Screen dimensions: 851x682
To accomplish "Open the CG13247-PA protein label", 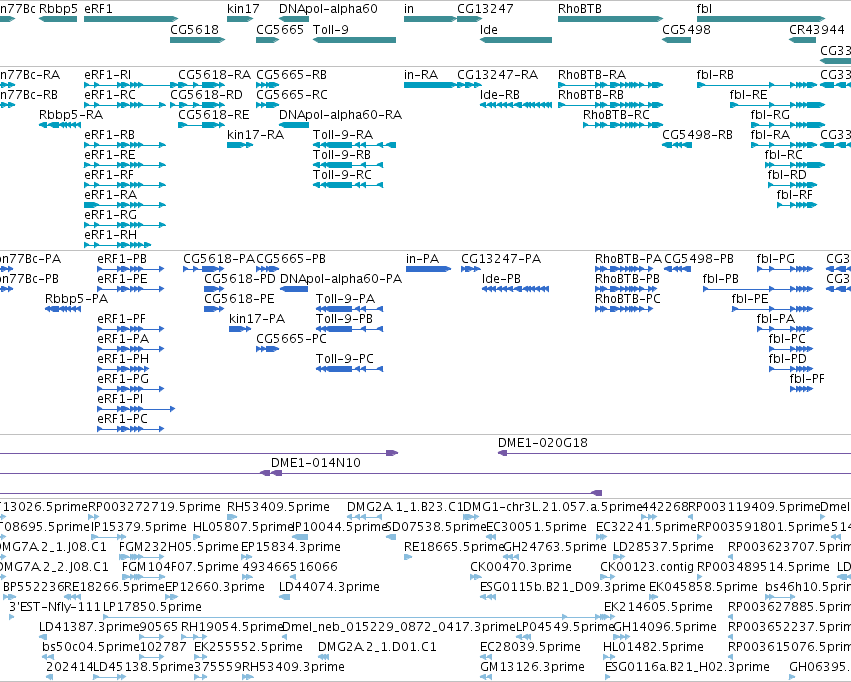I will (501, 259).
